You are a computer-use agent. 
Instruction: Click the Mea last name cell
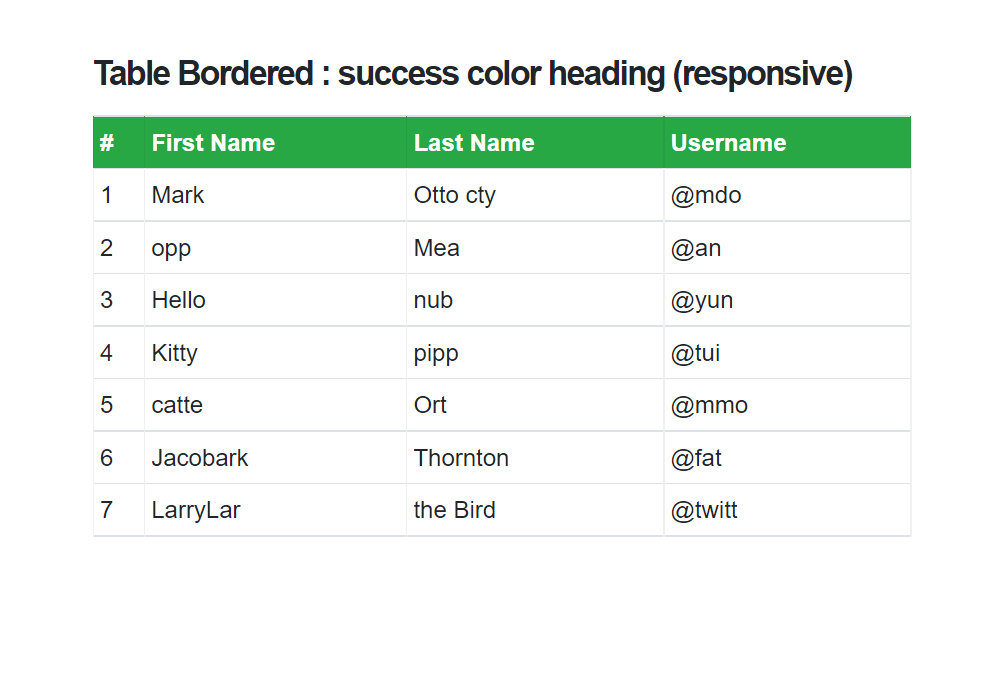[534, 248]
